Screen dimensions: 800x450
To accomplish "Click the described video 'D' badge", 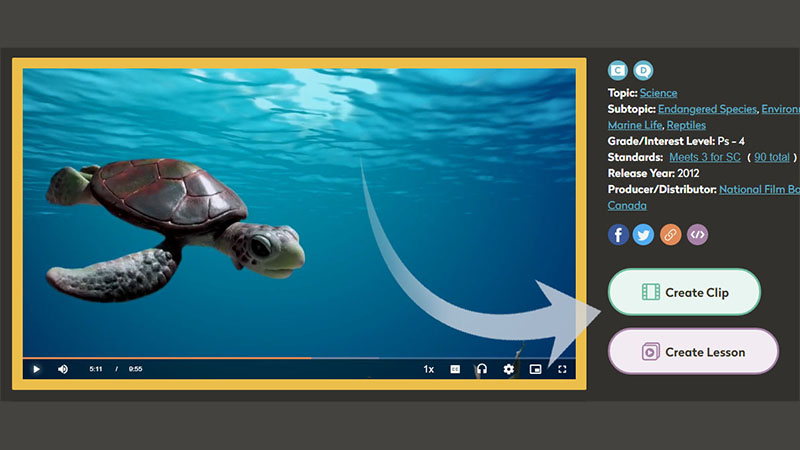I will (x=643, y=70).
